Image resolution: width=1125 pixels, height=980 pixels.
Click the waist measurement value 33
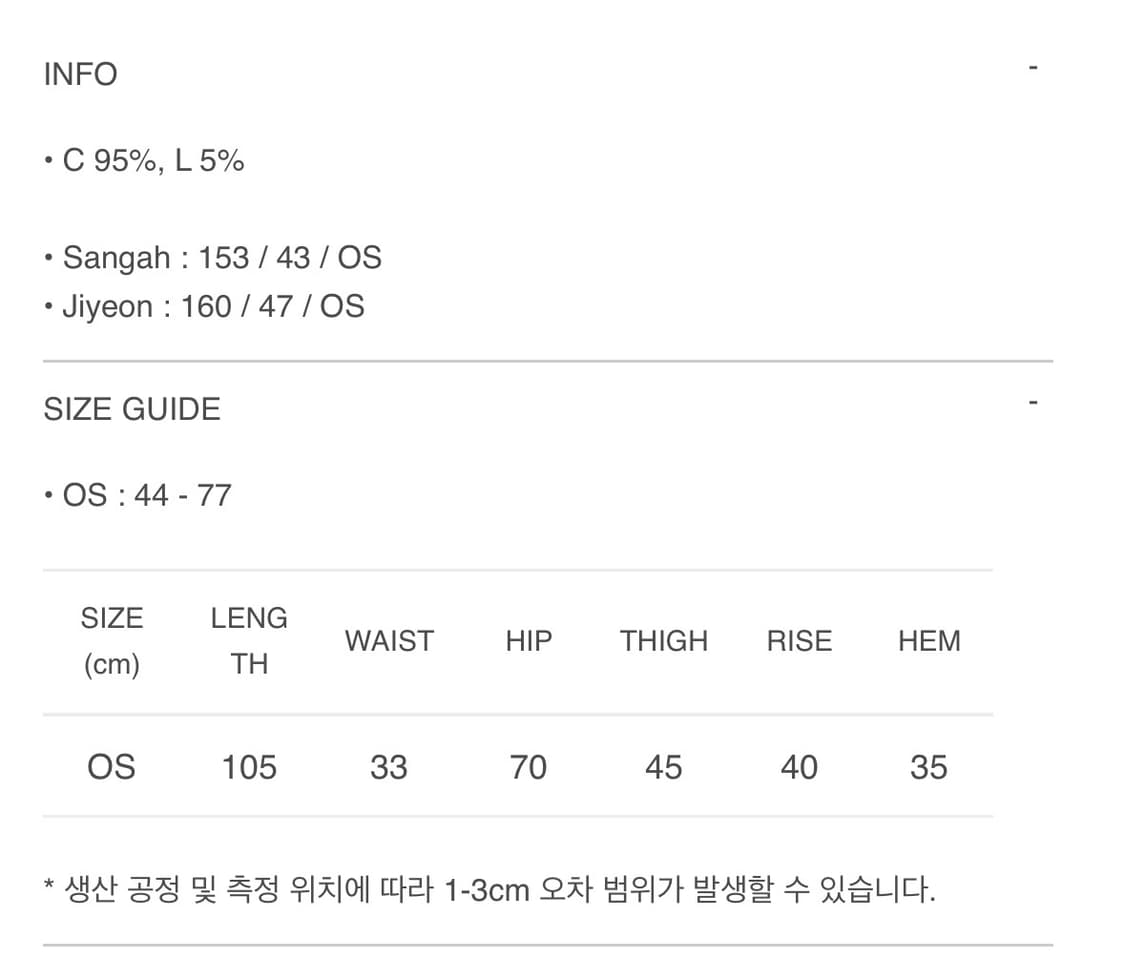pyautogui.click(x=389, y=767)
